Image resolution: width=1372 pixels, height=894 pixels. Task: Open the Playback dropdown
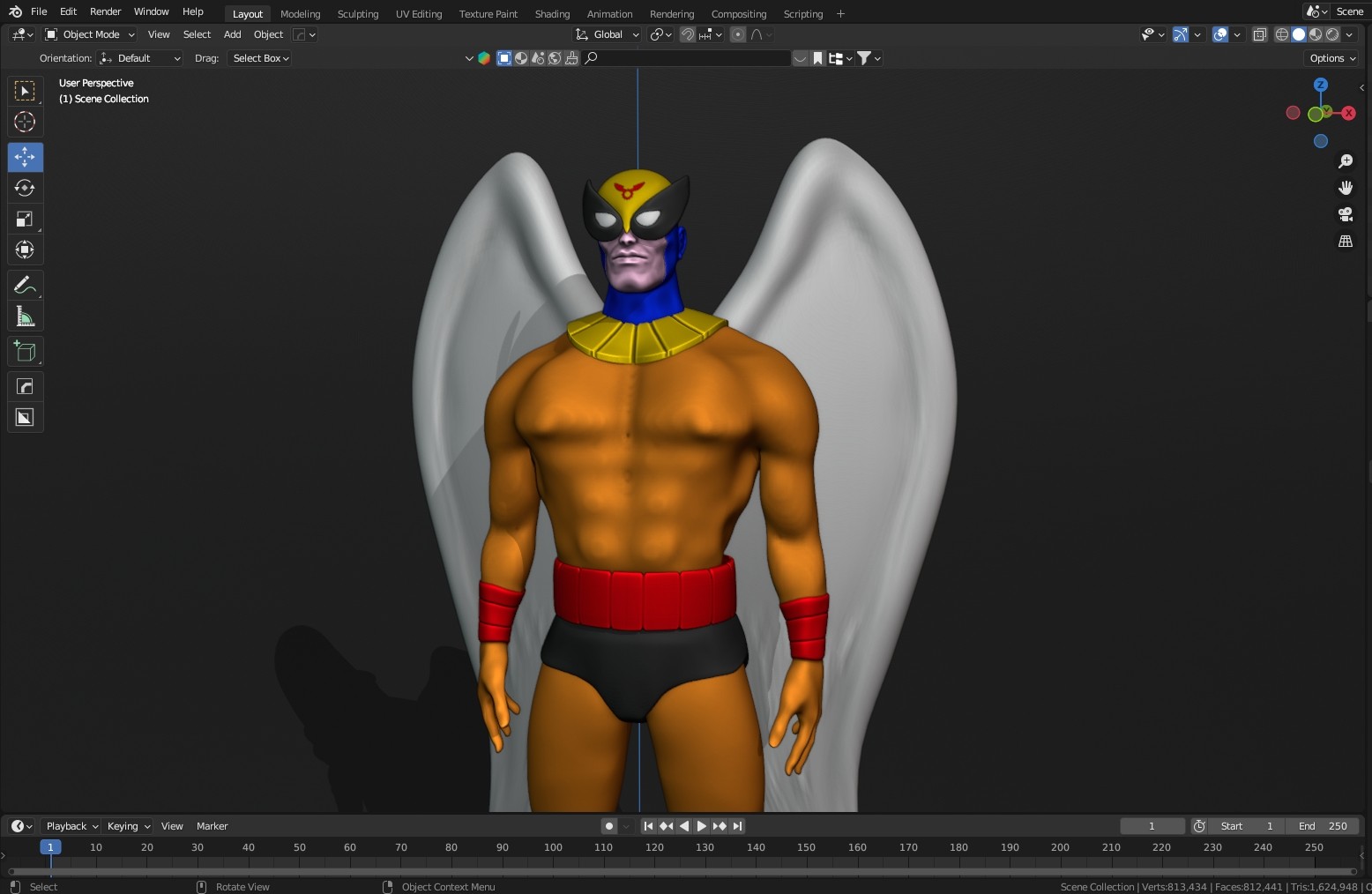point(71,826)
